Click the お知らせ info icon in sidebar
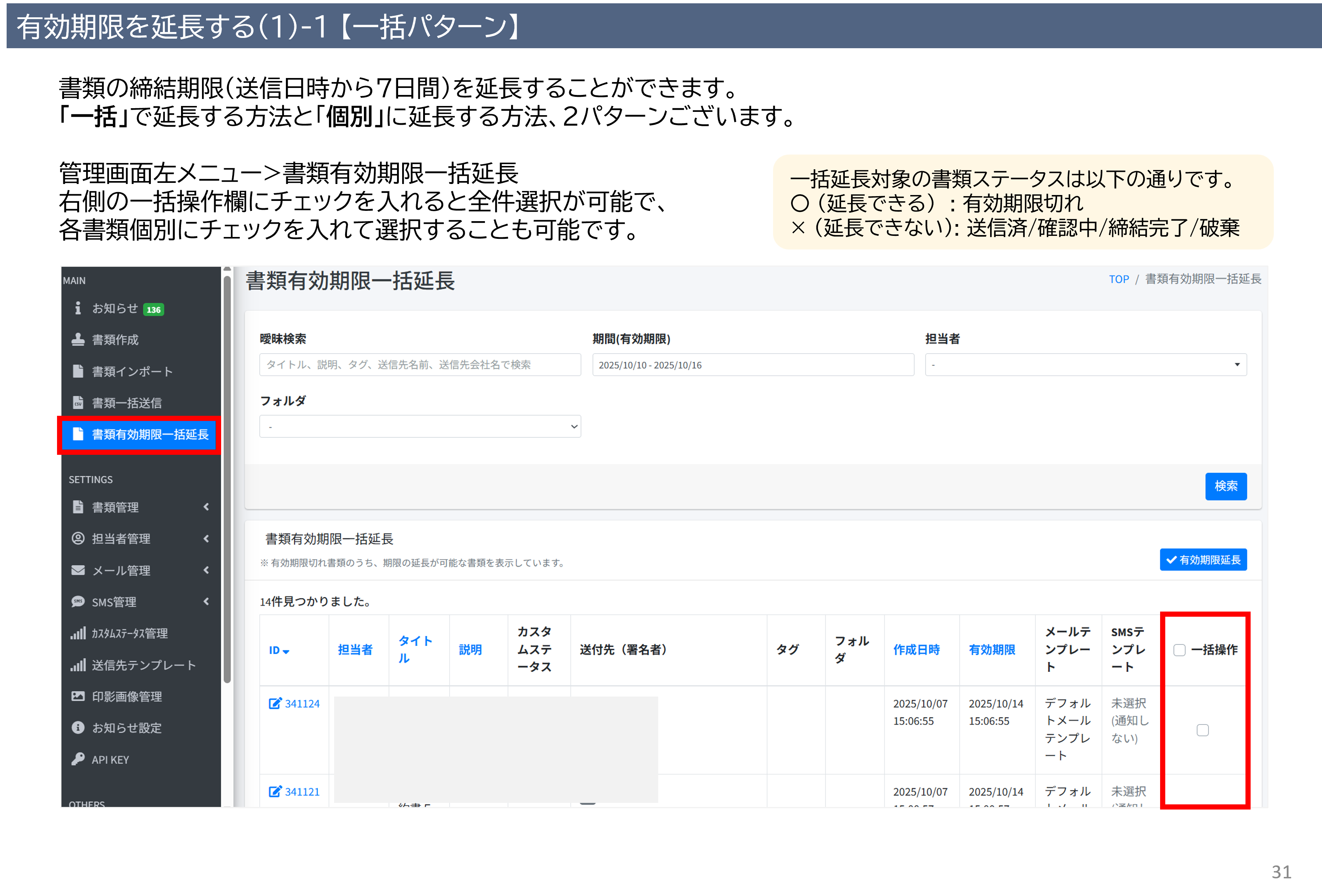The image size is (1322, 896). click(78, 308)
